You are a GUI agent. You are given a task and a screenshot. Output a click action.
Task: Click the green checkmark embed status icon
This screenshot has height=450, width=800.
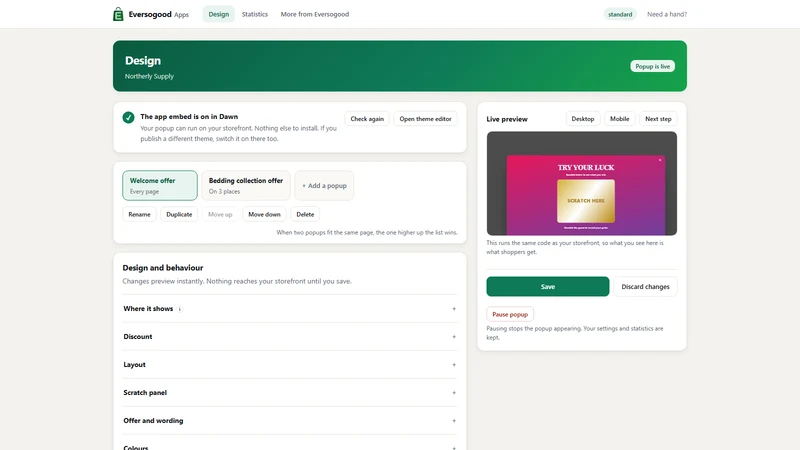coord(129,117)
